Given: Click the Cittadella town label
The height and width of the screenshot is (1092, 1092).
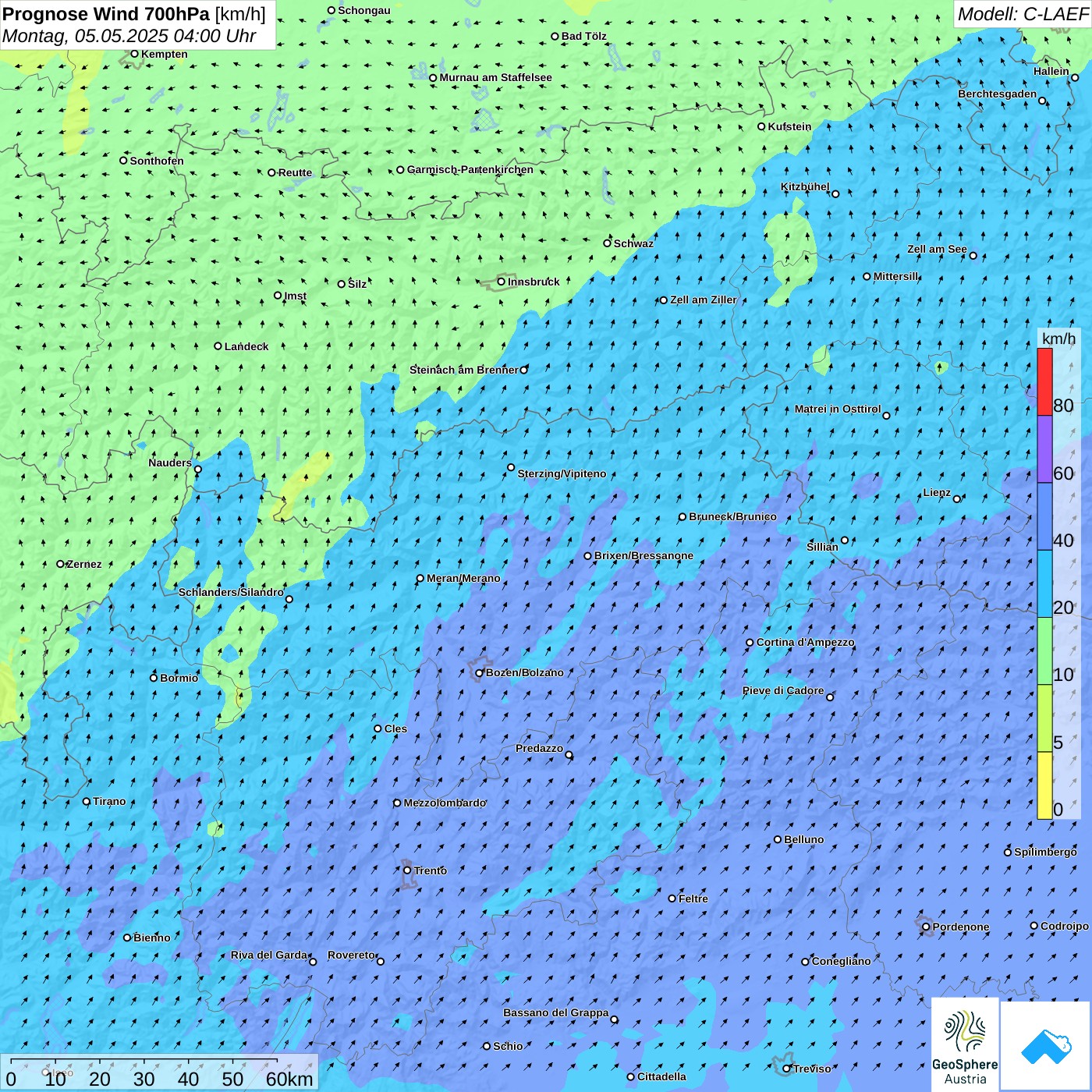Looking at the screenshot, I should coord(661,1076).
